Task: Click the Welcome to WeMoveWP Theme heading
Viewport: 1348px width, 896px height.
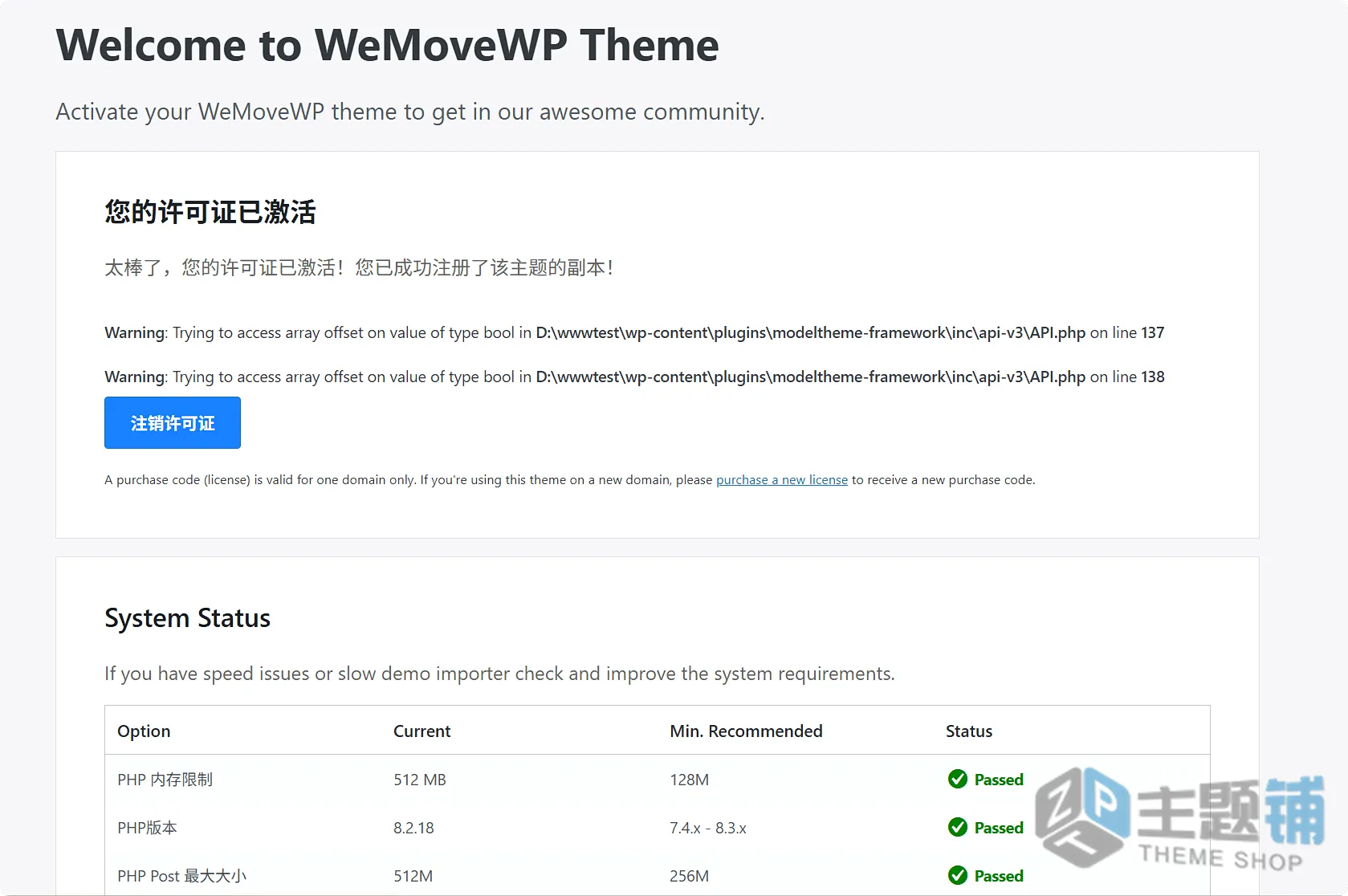Action: (387, 45)
